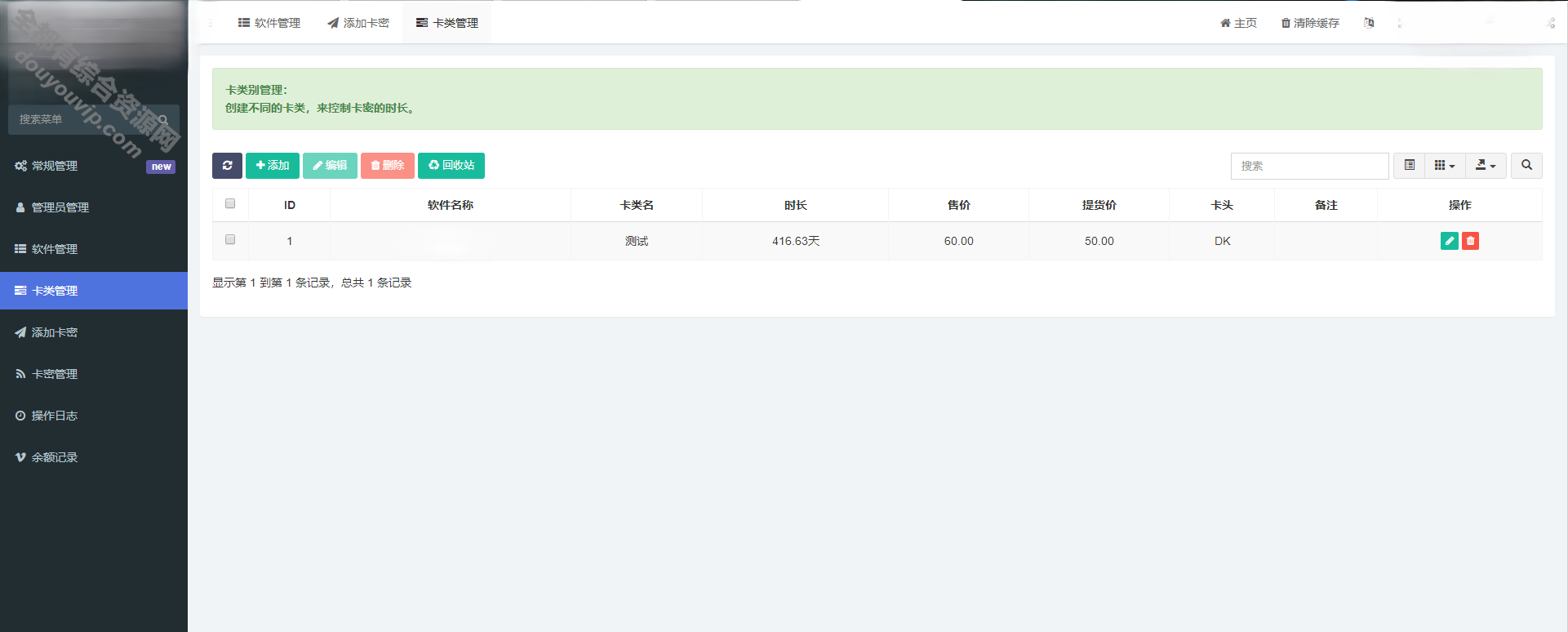The width and height of the screenshot is (1568, 632).
Task: Click the 416.63天 duration cell
Action: [796, 241]
